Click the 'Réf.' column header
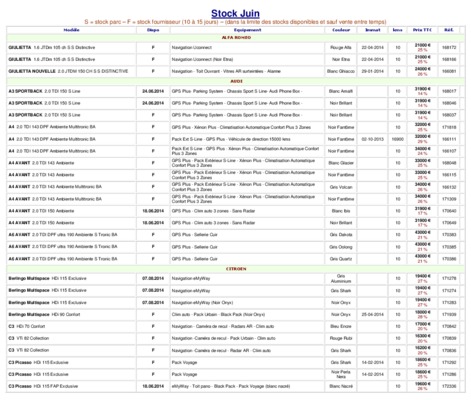The image size is (471, 400). (449, 30)
